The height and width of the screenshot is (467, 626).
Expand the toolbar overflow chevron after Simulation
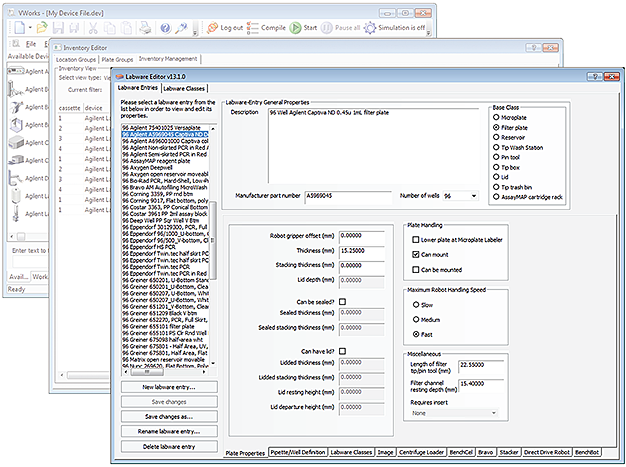click(x=428, y=33)
